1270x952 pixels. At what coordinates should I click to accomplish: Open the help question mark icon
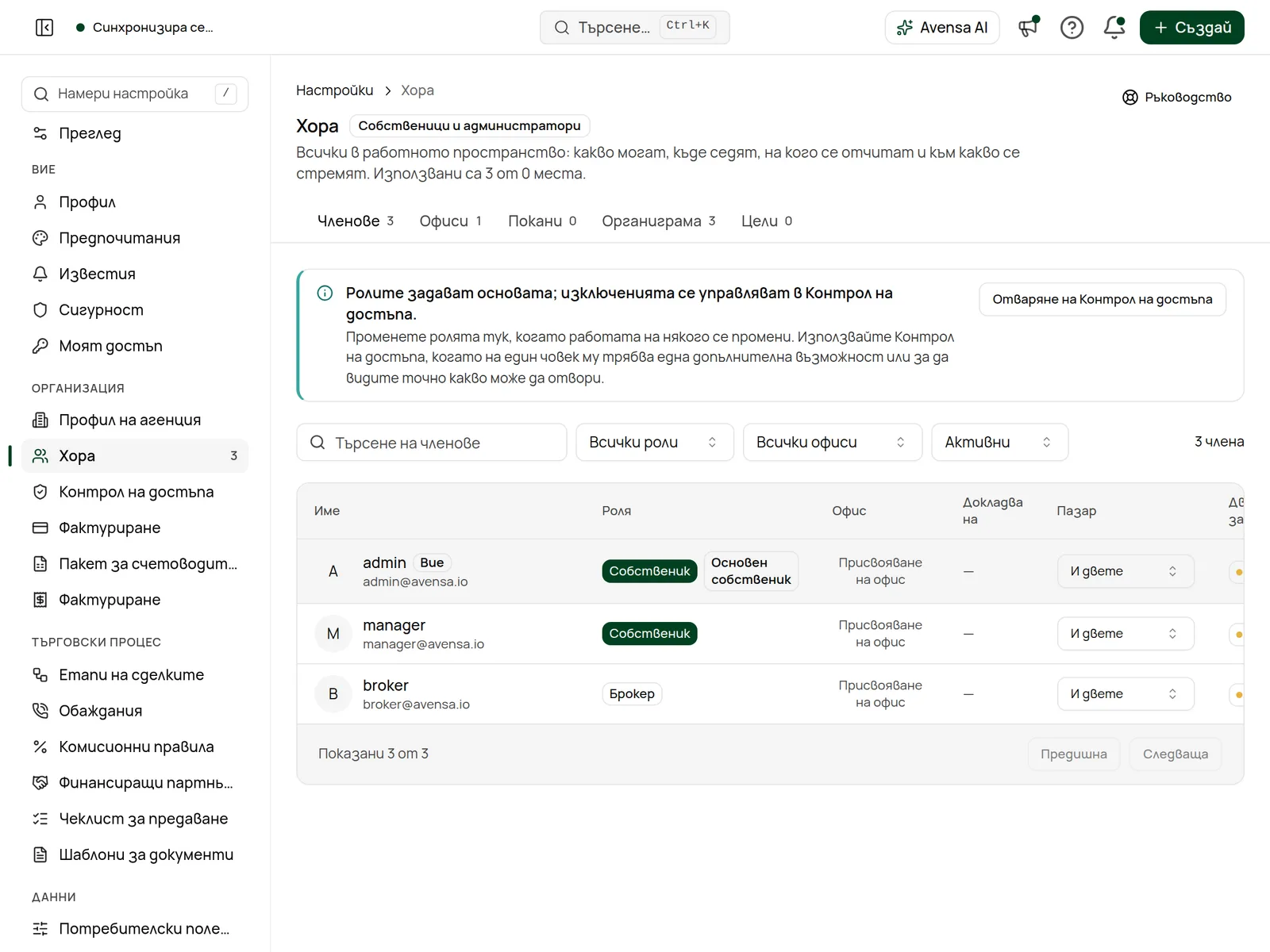click(x=1072, y=28)
